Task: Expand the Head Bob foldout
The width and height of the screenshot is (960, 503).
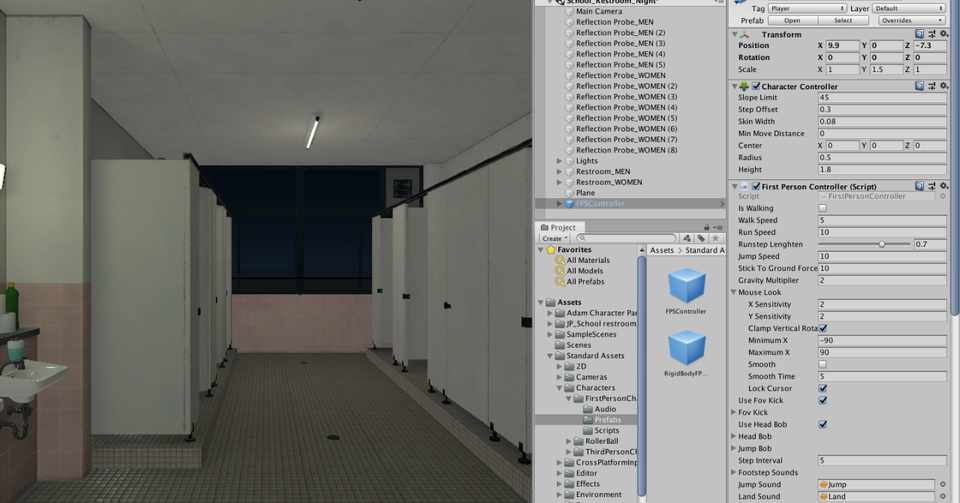Action: [733, 436]
